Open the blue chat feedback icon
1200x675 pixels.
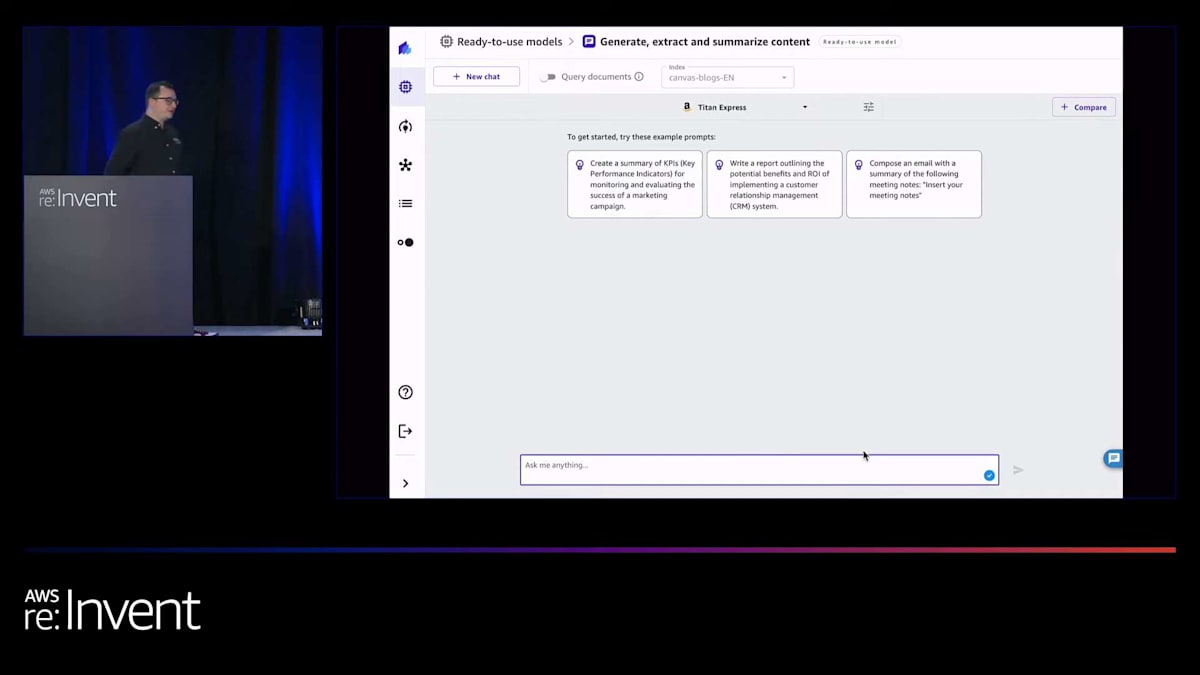click(x=1113, y=458)
